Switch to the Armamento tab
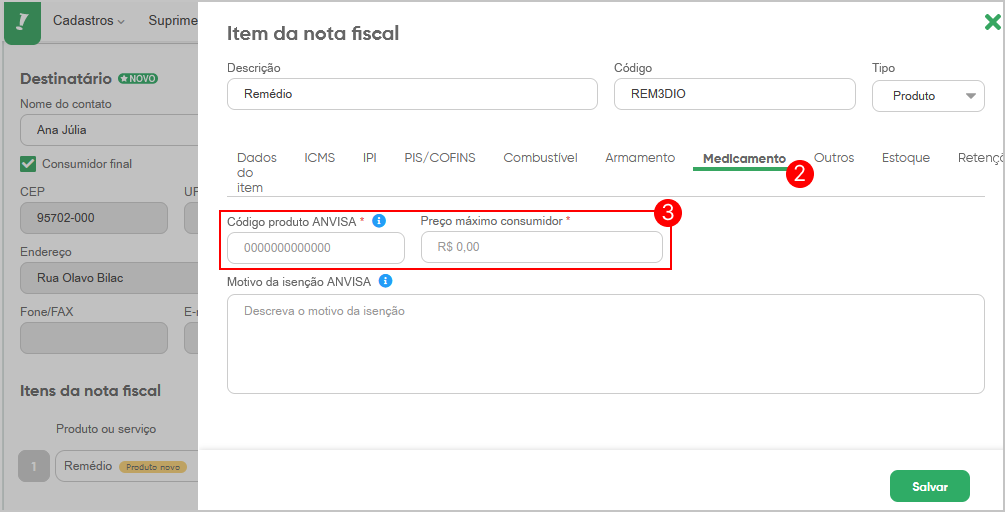Image resolution: width=1005 pixels, height=512 pixels. click(x=640, y=158)
